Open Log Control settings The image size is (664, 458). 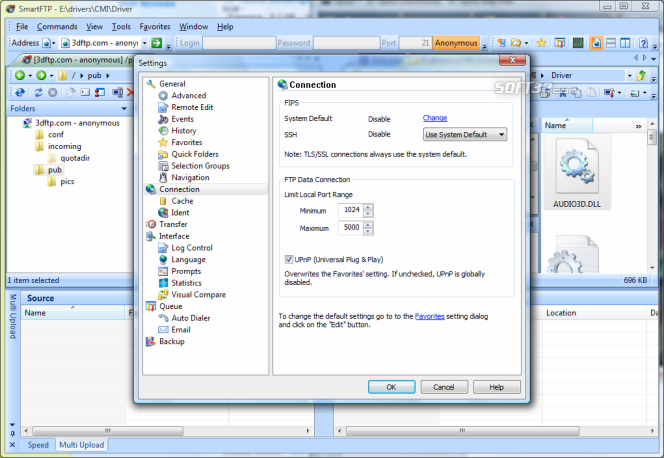coord(191,248)
